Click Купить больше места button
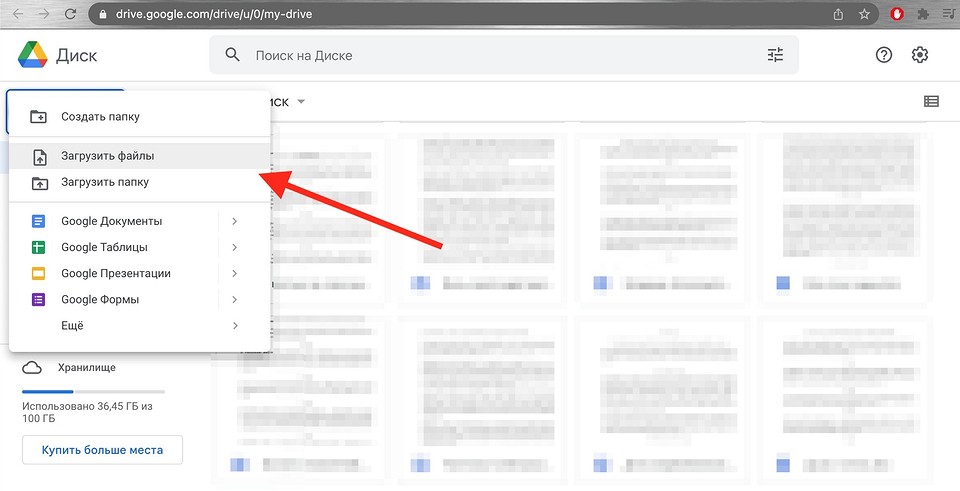The width and height of the screenshot is (960, 491). click(101, 450)
